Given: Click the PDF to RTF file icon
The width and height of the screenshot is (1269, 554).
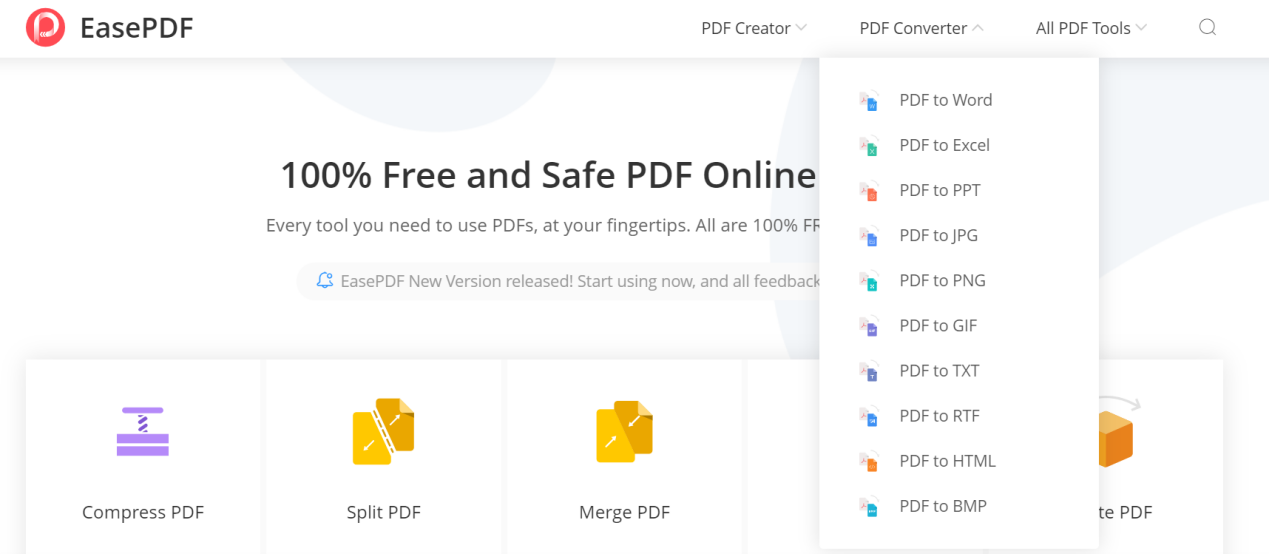Looking at the screenshot, I should coord(868,416).
